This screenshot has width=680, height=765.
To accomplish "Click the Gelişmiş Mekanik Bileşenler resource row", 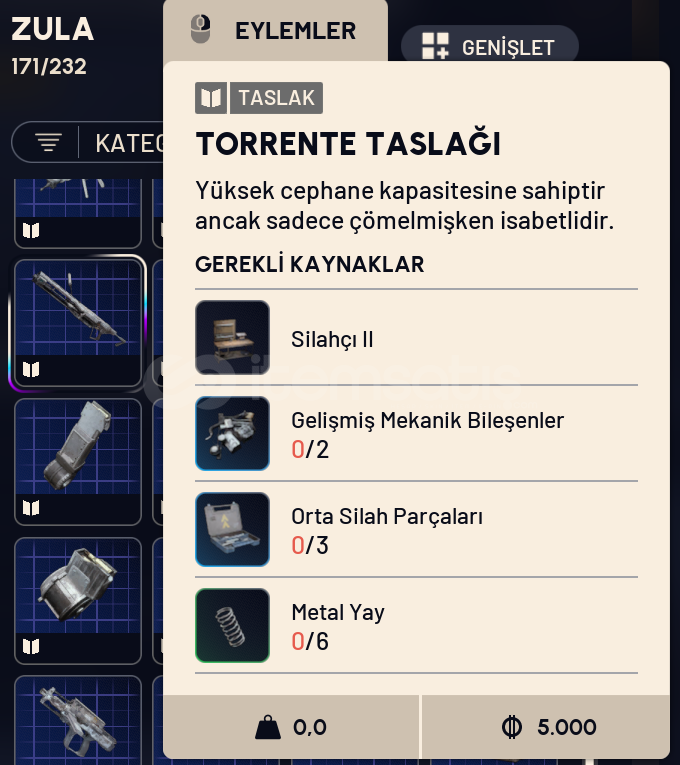I will 416,433.
